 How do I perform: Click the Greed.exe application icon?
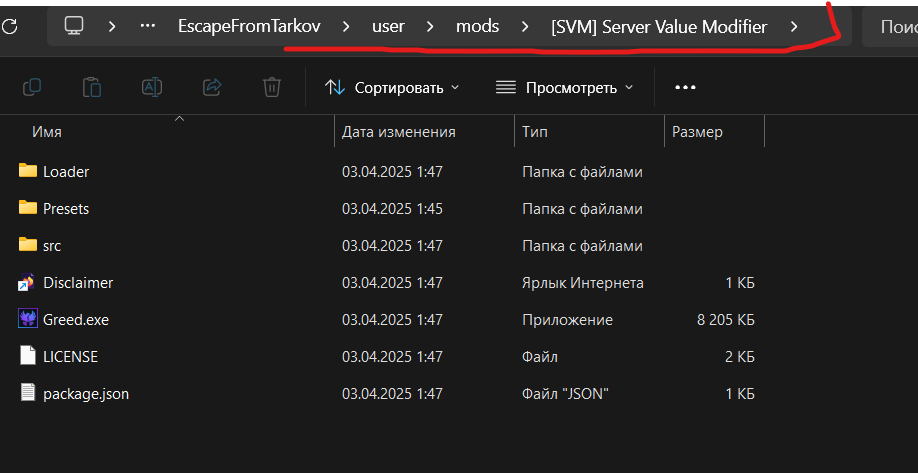(28, 319)
